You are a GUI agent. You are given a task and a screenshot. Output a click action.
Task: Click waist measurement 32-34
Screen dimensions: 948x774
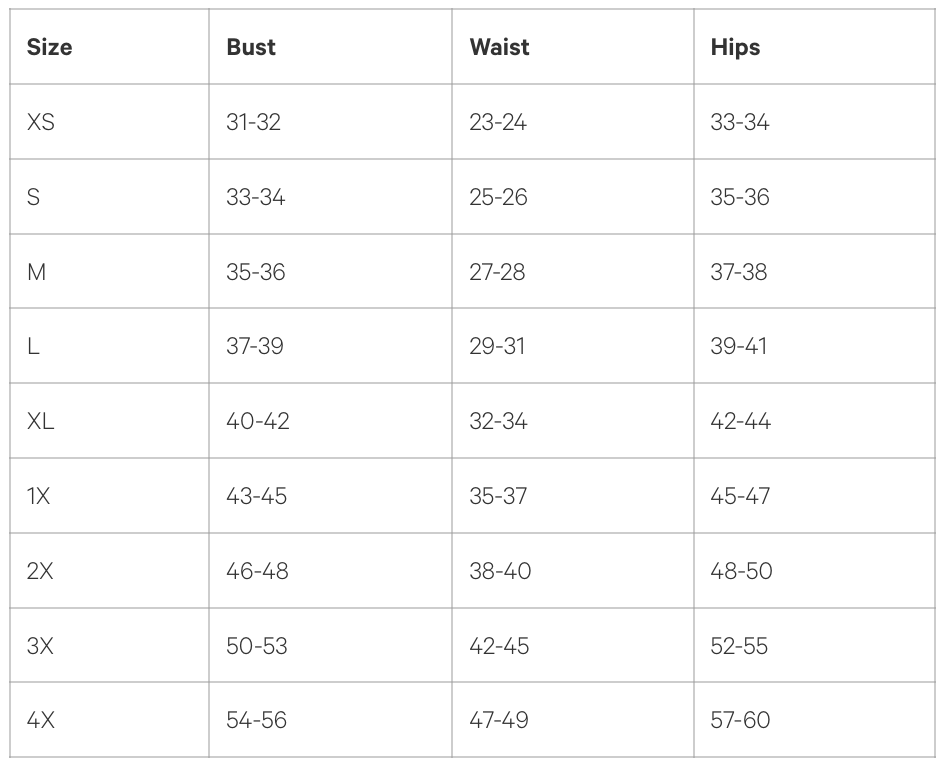click(x=498, y=421)
